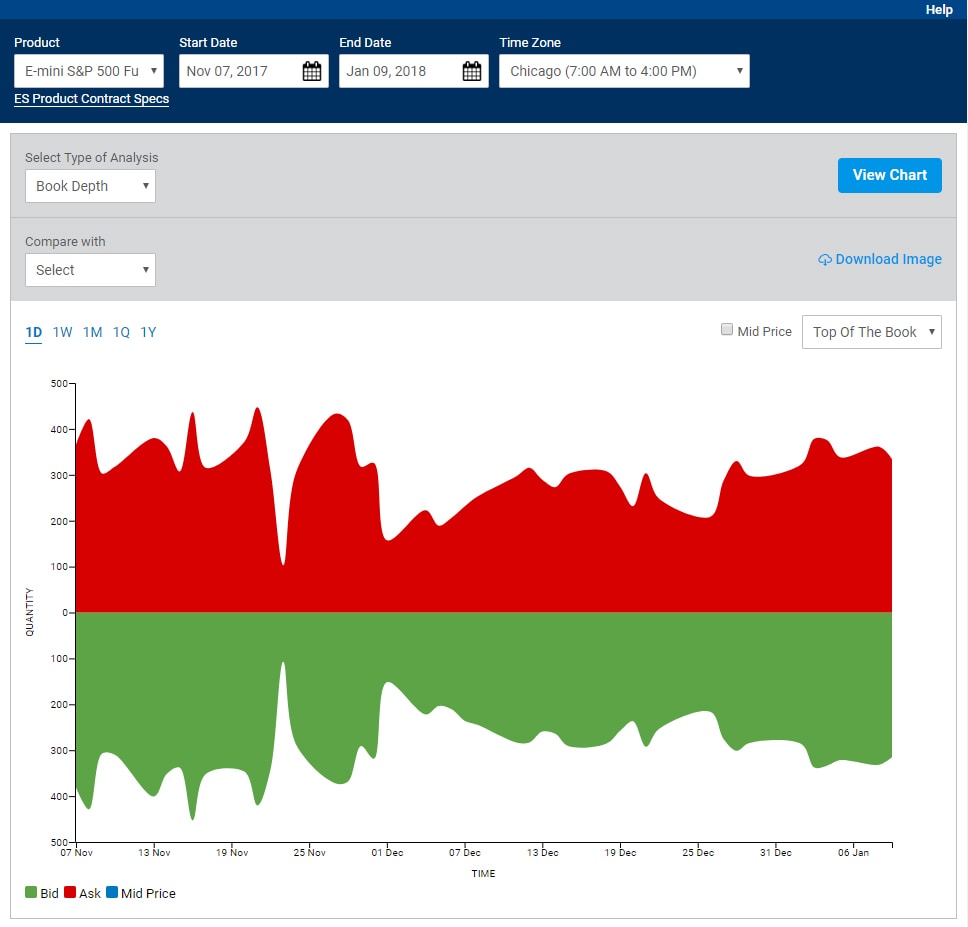Click the cloud download icon

[x=825, y=260]
